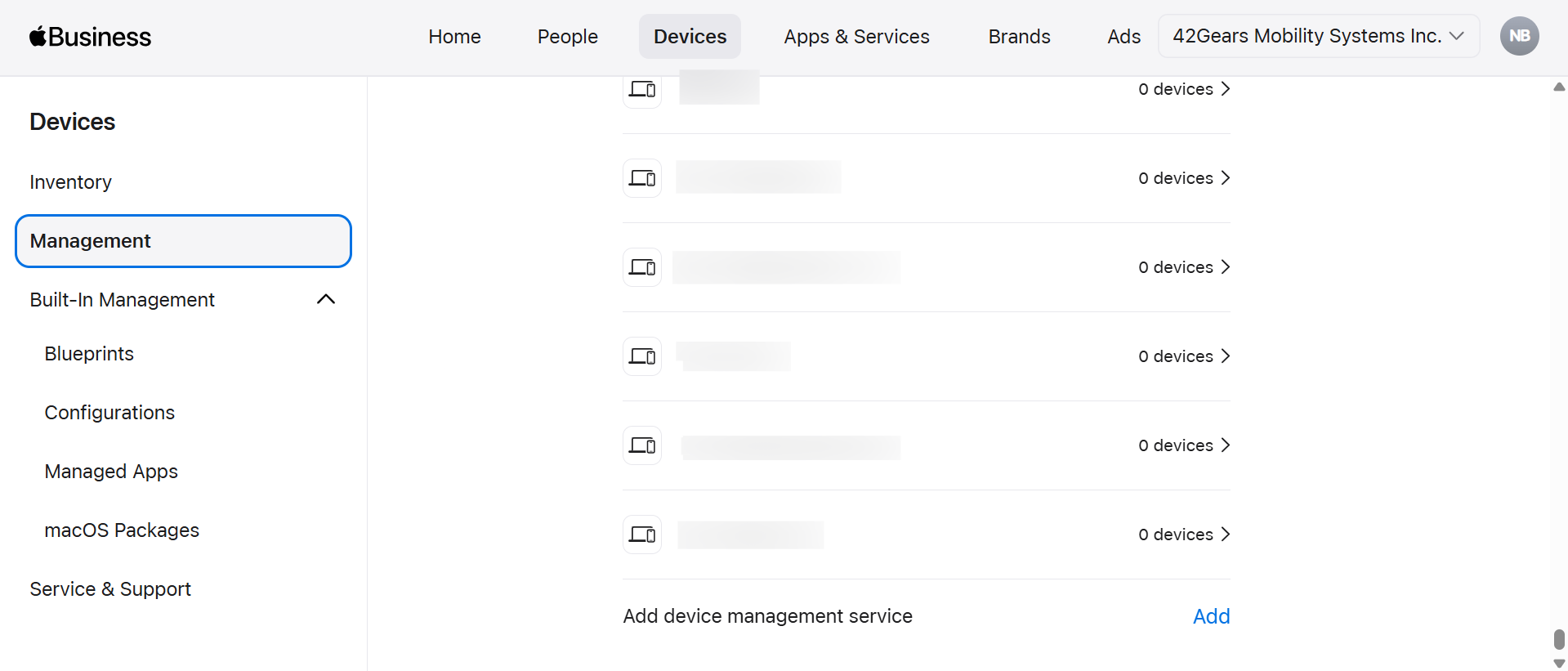Open the NB user account avatar

tap(1519, 36)
